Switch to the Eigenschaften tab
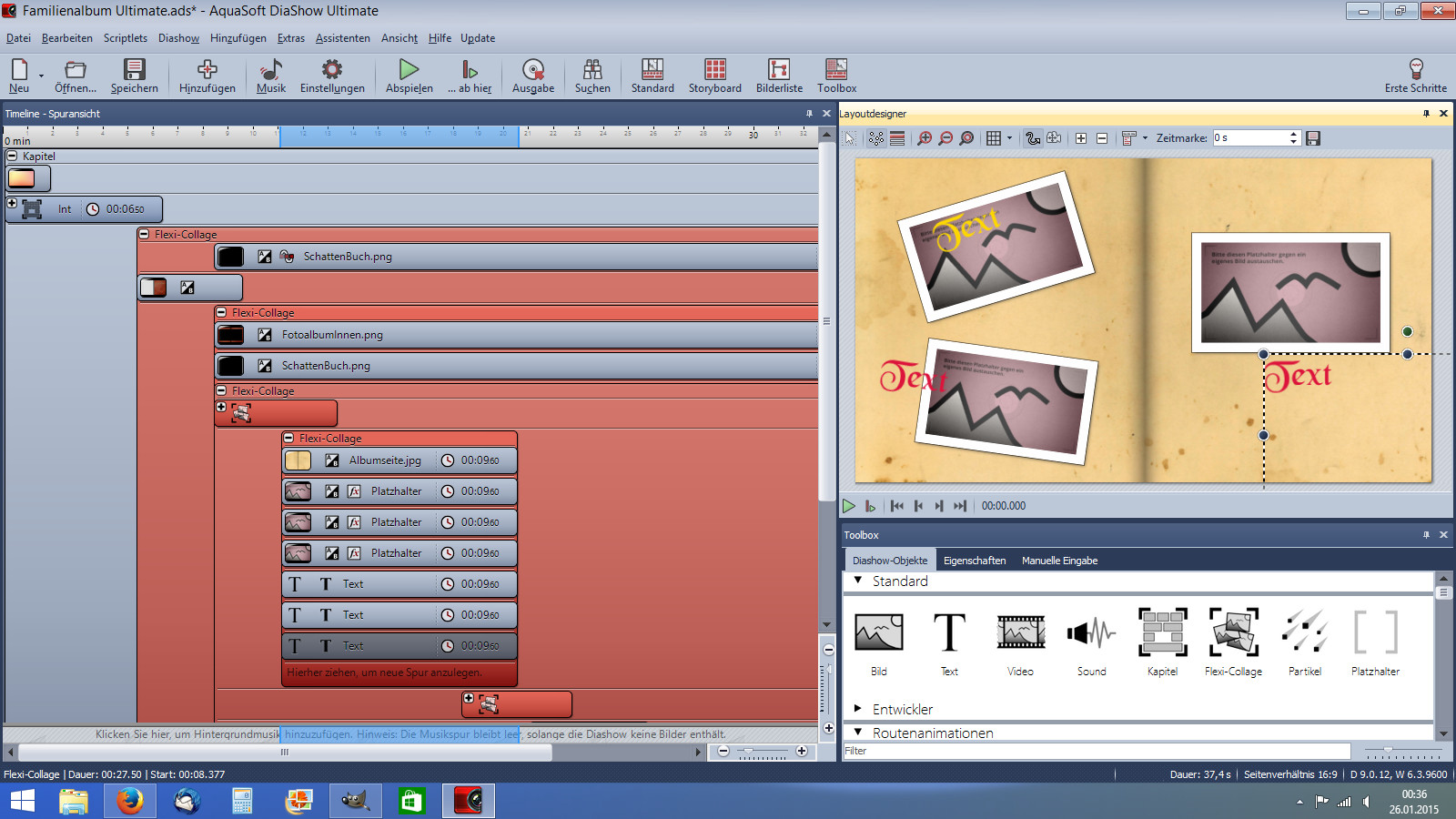 pos(974,561)
